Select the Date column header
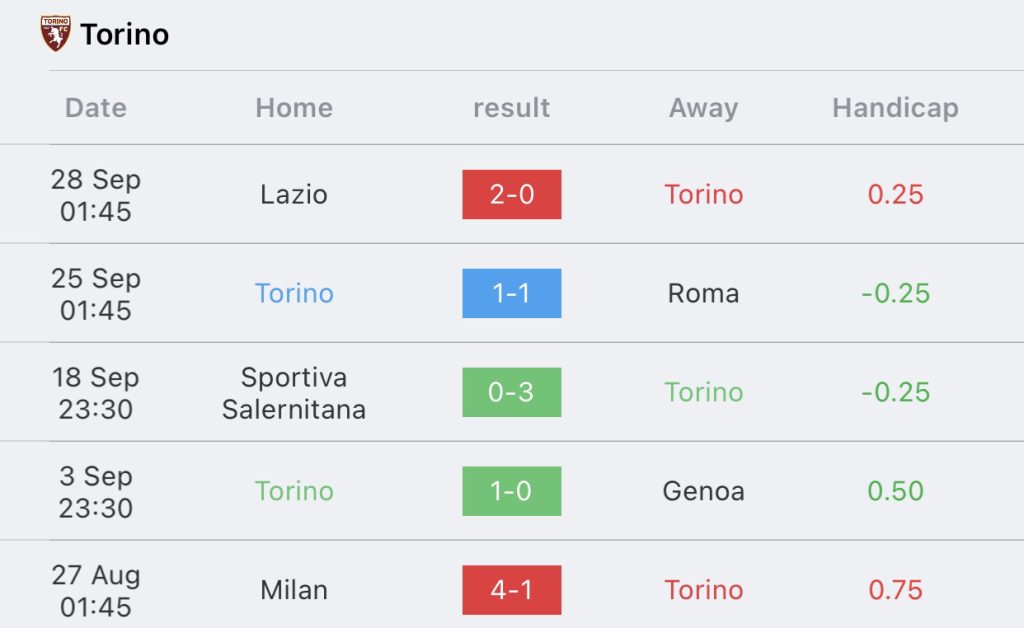Screen dimensions: 1024x628 pos(96,108)
